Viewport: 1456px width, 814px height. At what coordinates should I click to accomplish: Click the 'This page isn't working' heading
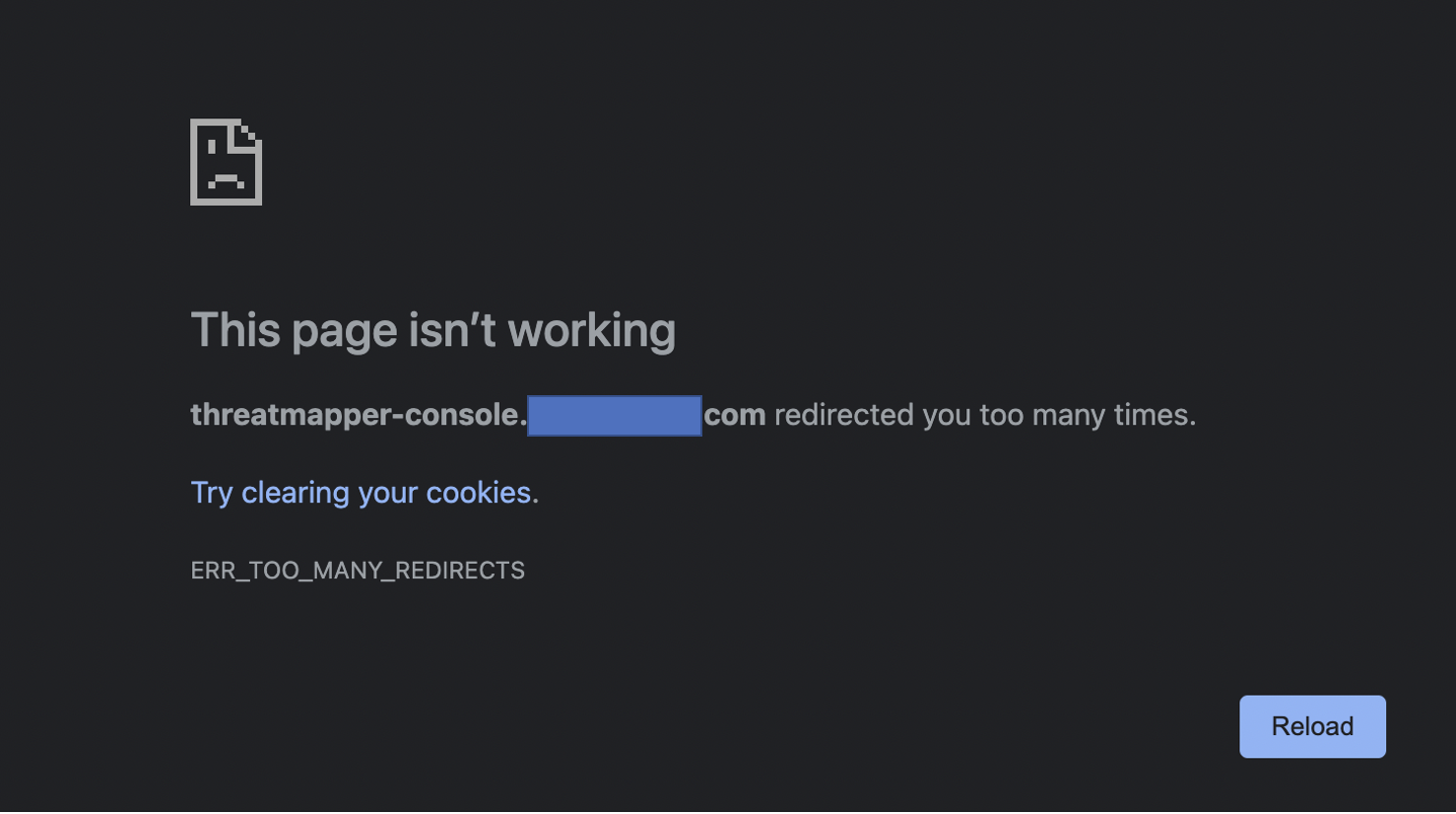pos(433,330)
